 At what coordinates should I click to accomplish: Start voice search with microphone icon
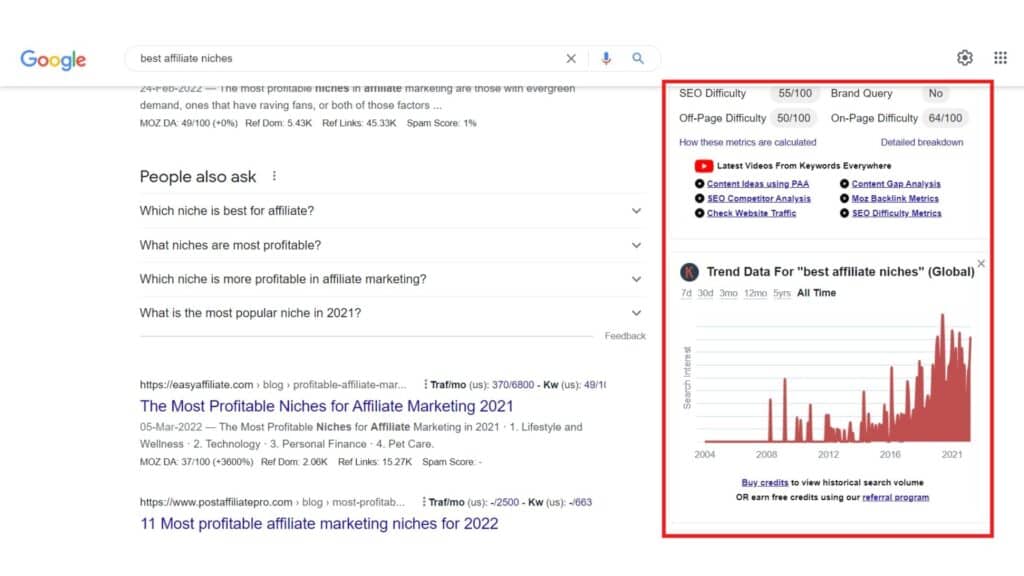coord(606,59)
